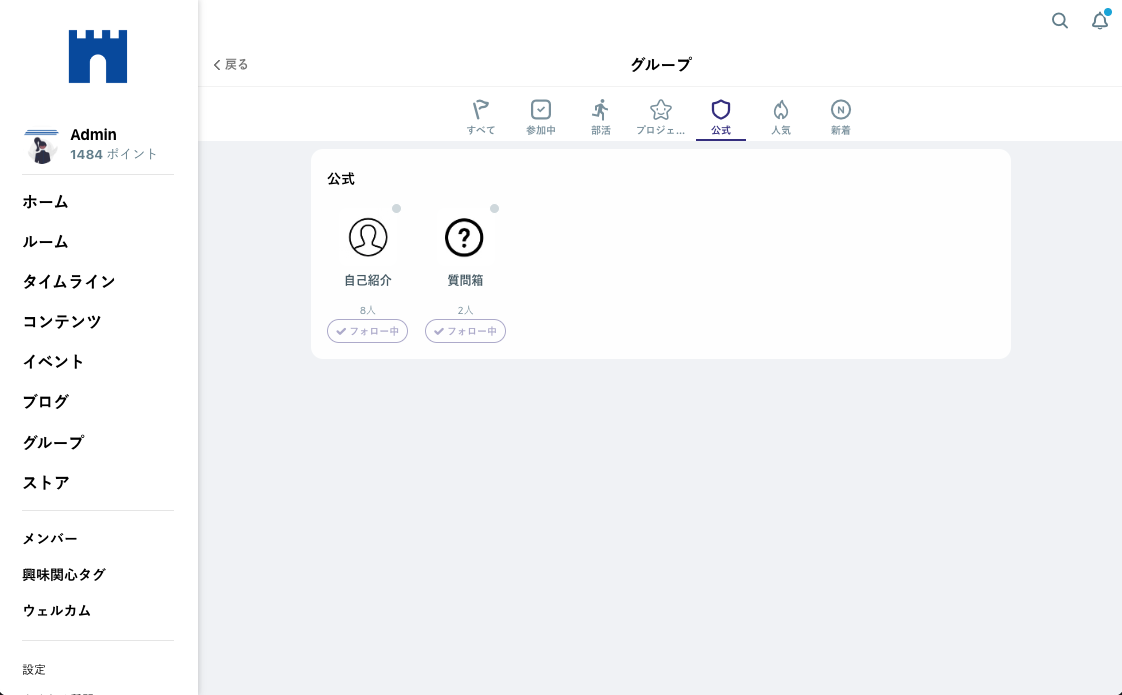Switch to 人気 flame tab
This screenshot has height=695, width=1122.
point(781,118)
